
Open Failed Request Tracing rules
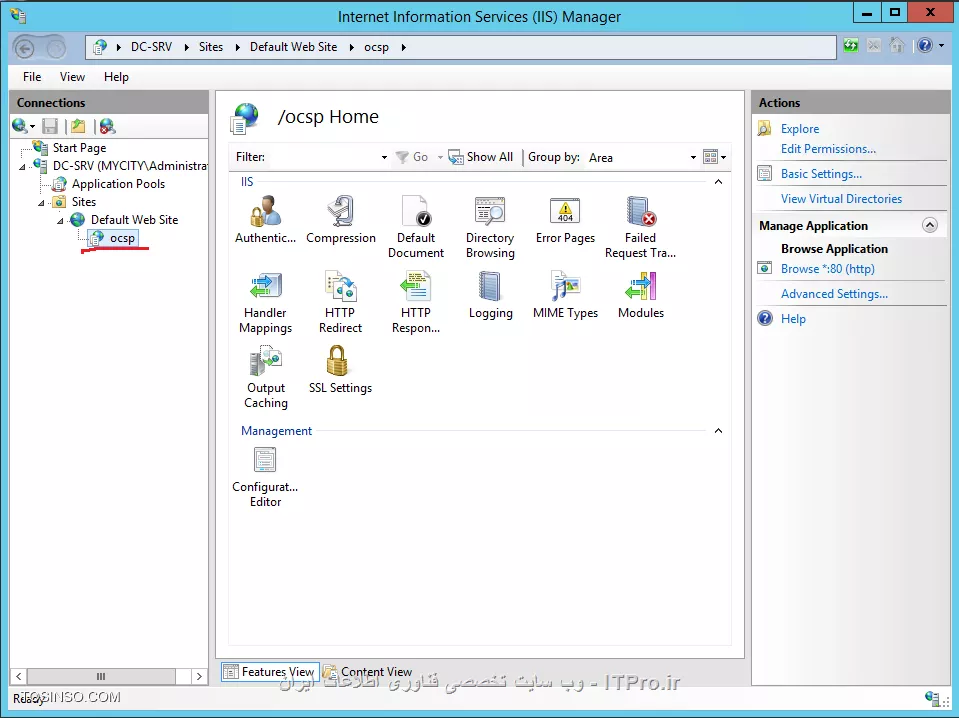tap(640, 226)
